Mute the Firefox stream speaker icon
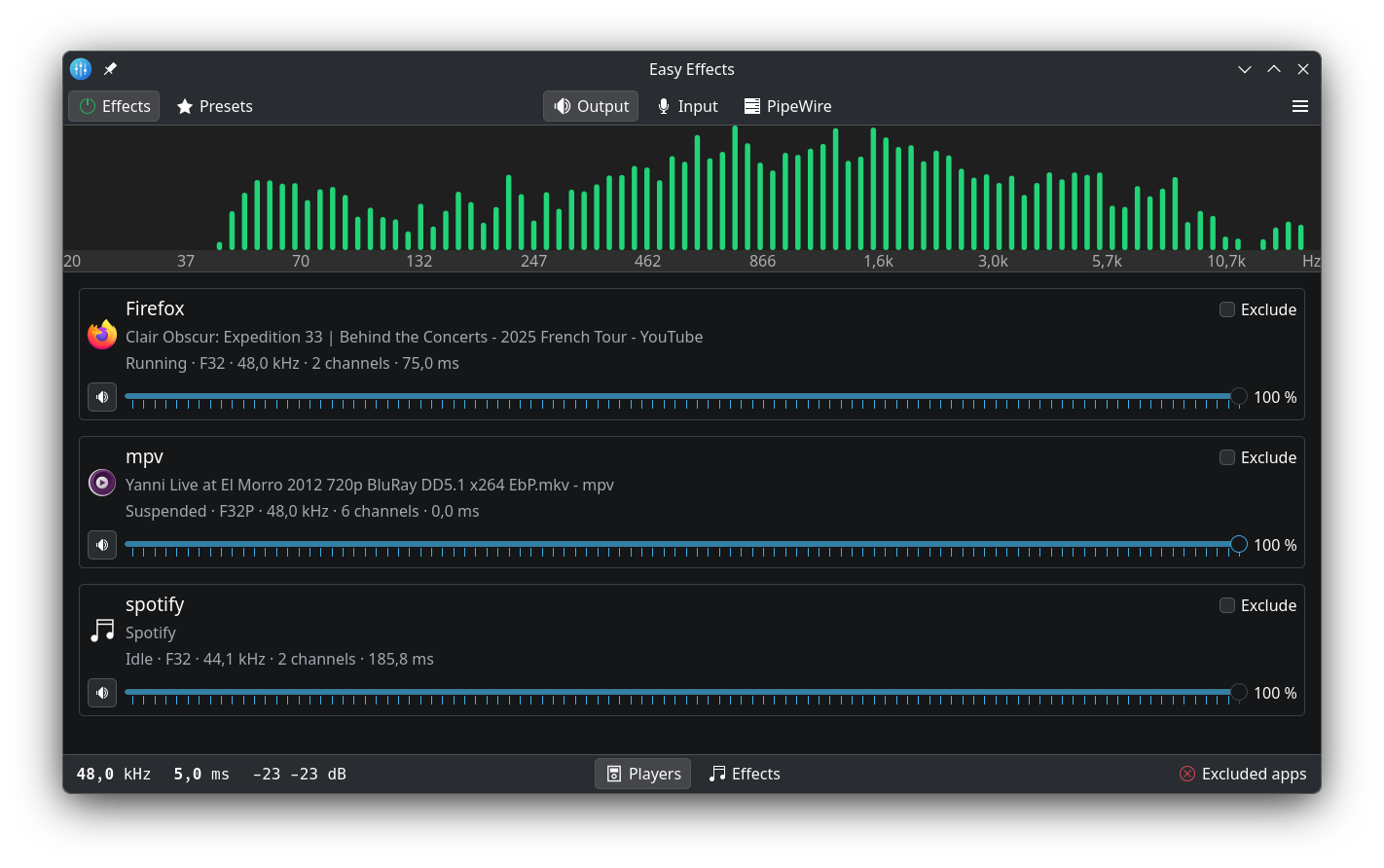The height and width of the screenshot is (868, 1384). pyautogui.click(x=102, y=397)
